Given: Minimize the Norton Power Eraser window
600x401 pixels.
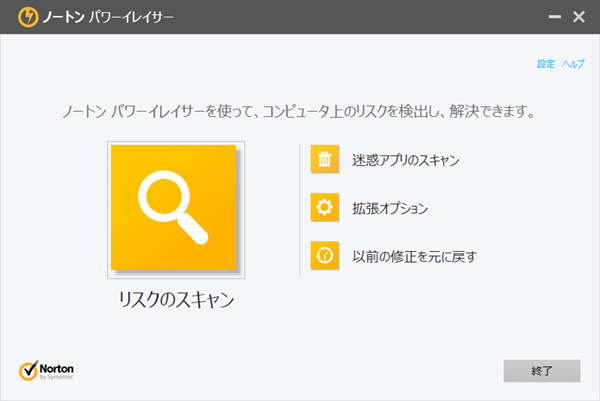Looking at the screenshot, I should click(x=554, y=17).
